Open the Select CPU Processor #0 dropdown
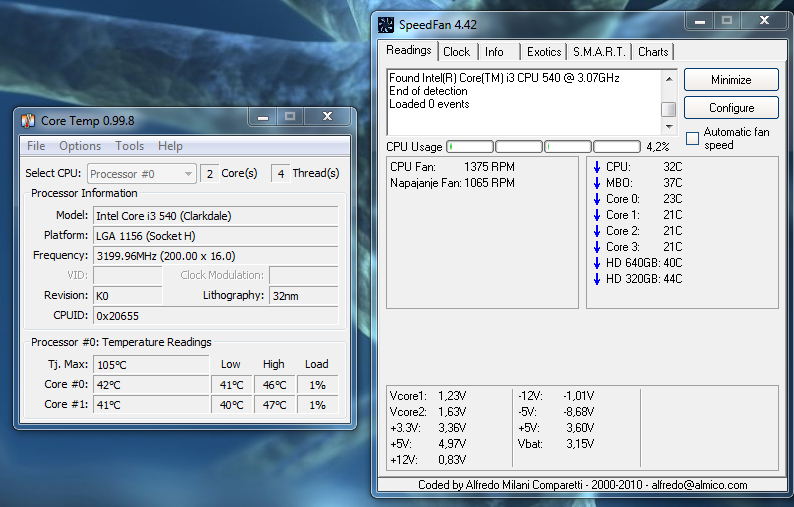 click(x=142, y=174)
